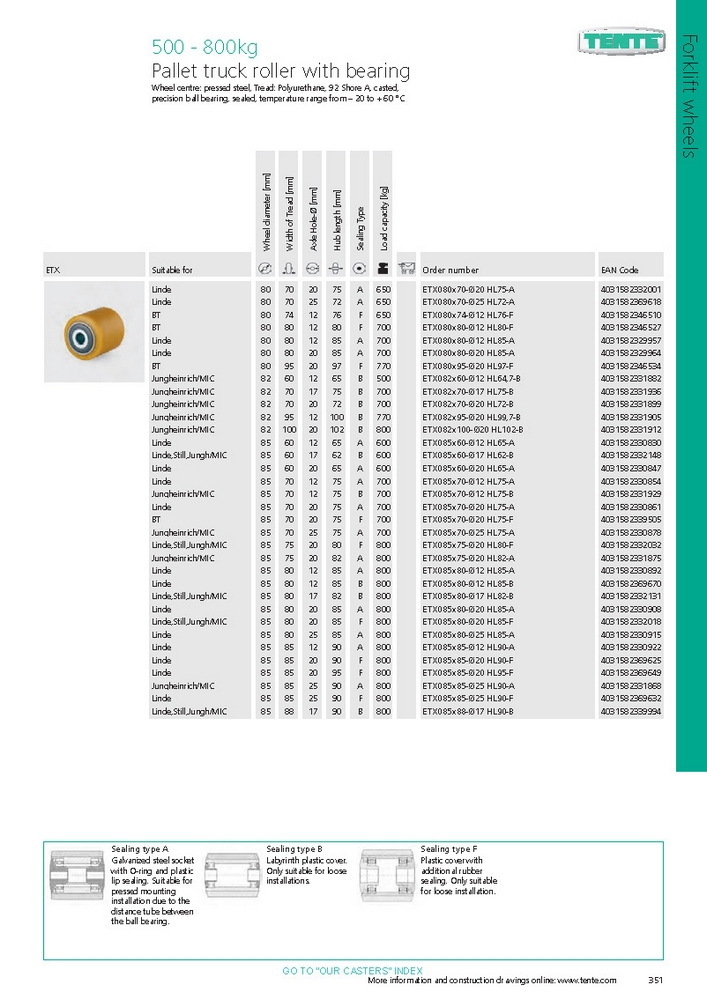Click the sealing type icon
The image size is (707, 1000).
[360, 269]
